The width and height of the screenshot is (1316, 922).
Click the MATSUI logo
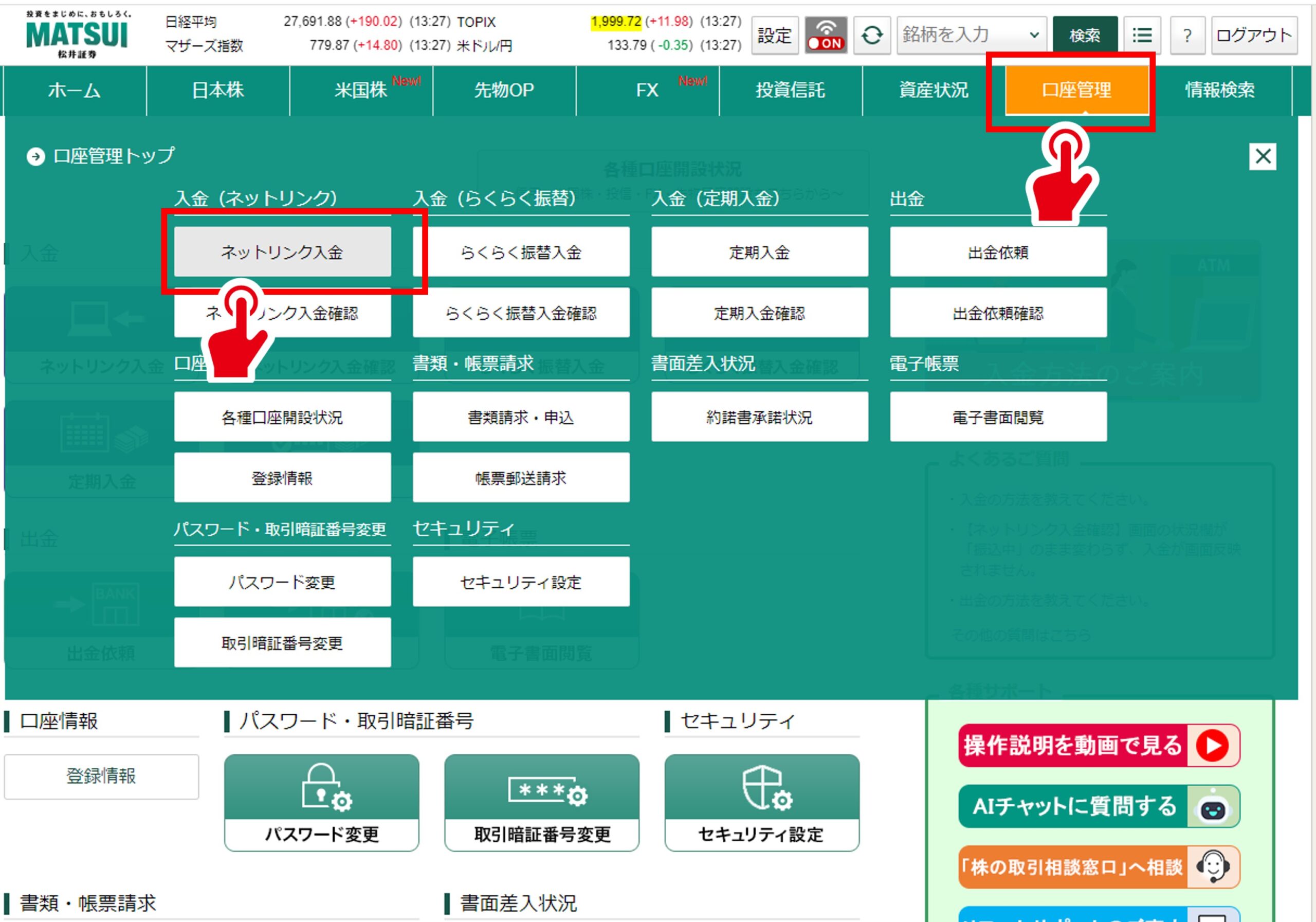point(77,34)
